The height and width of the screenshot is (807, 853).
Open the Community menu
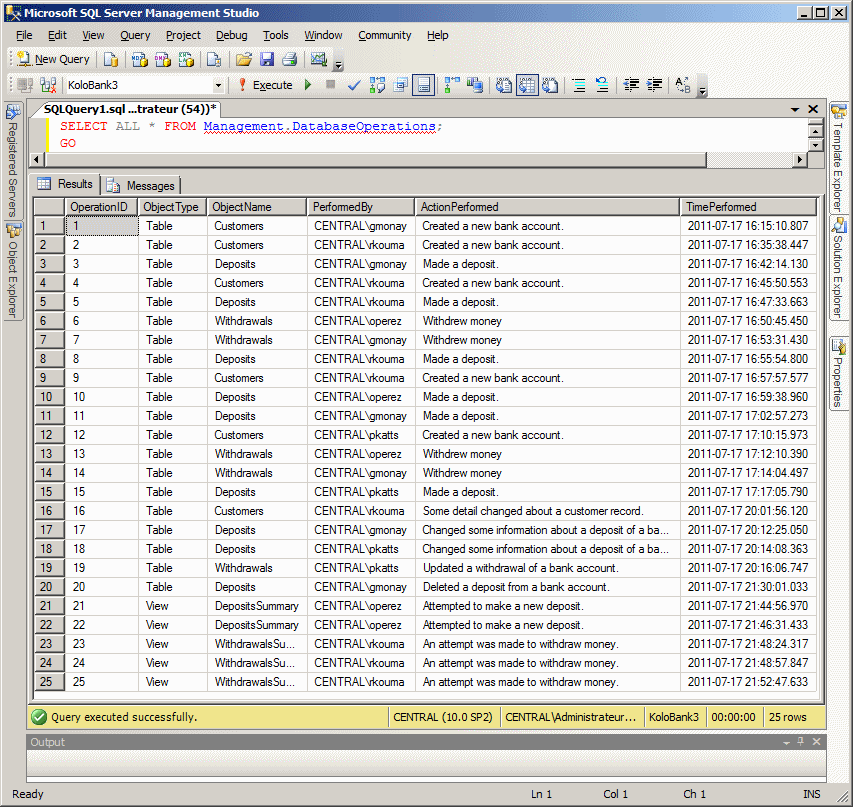click(x=385, y=35)
